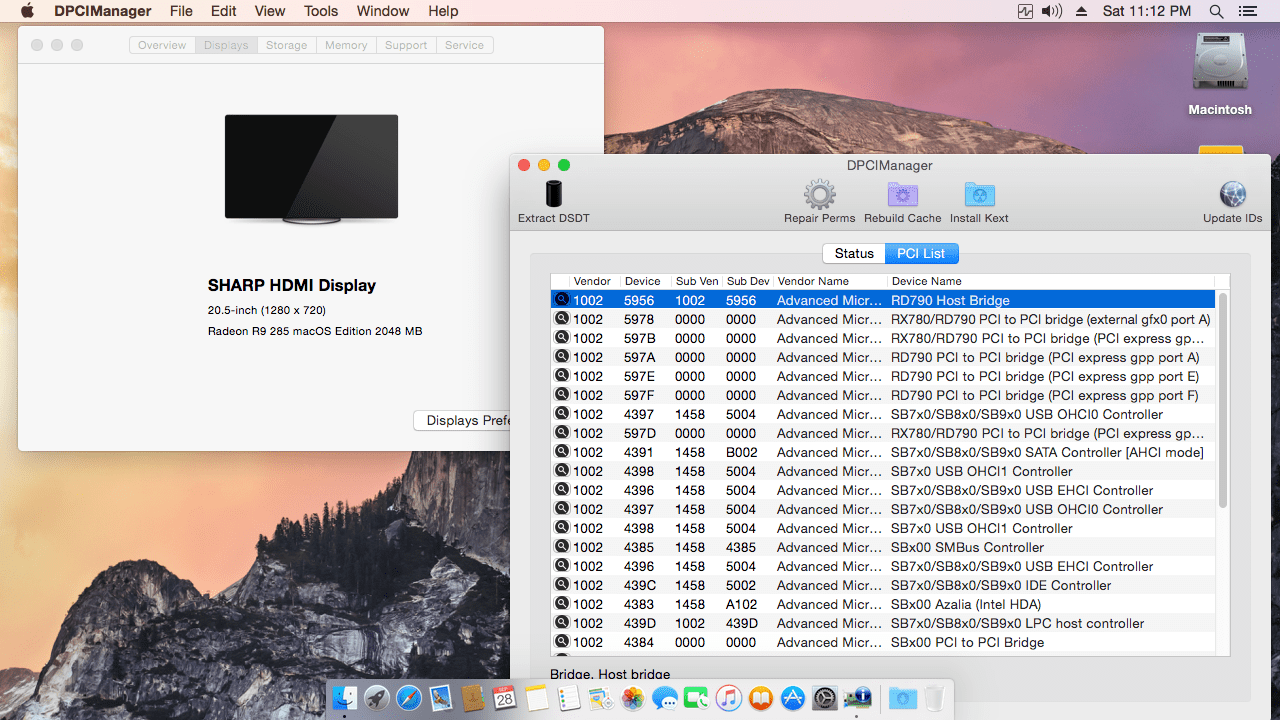The width and height of the screenshot is (1280, 720).
Task: Open the App Store dock icon
Action: [x=793, y=698]
